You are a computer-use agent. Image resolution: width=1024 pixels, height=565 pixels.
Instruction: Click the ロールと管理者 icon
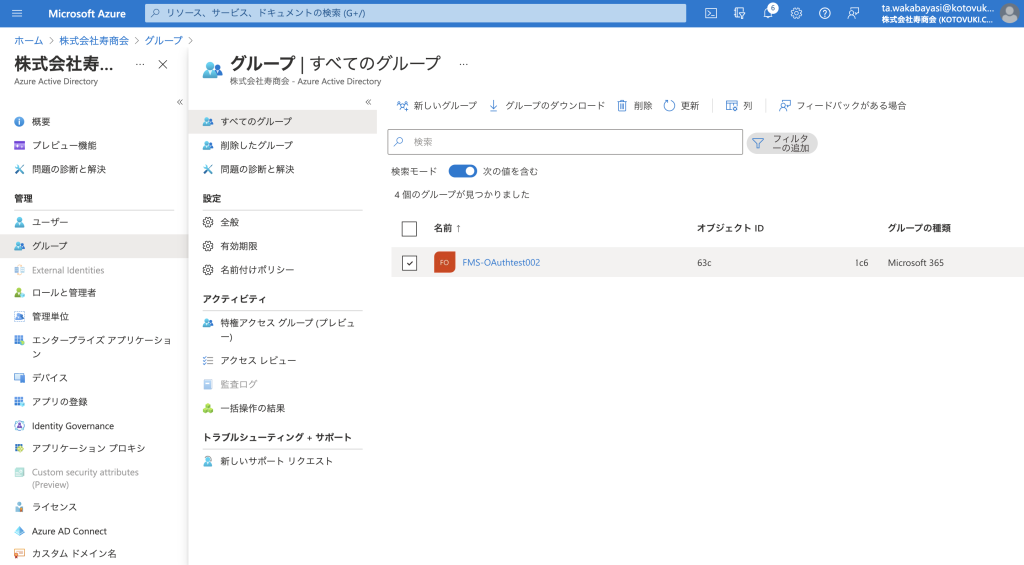click(x=20, y=293)
